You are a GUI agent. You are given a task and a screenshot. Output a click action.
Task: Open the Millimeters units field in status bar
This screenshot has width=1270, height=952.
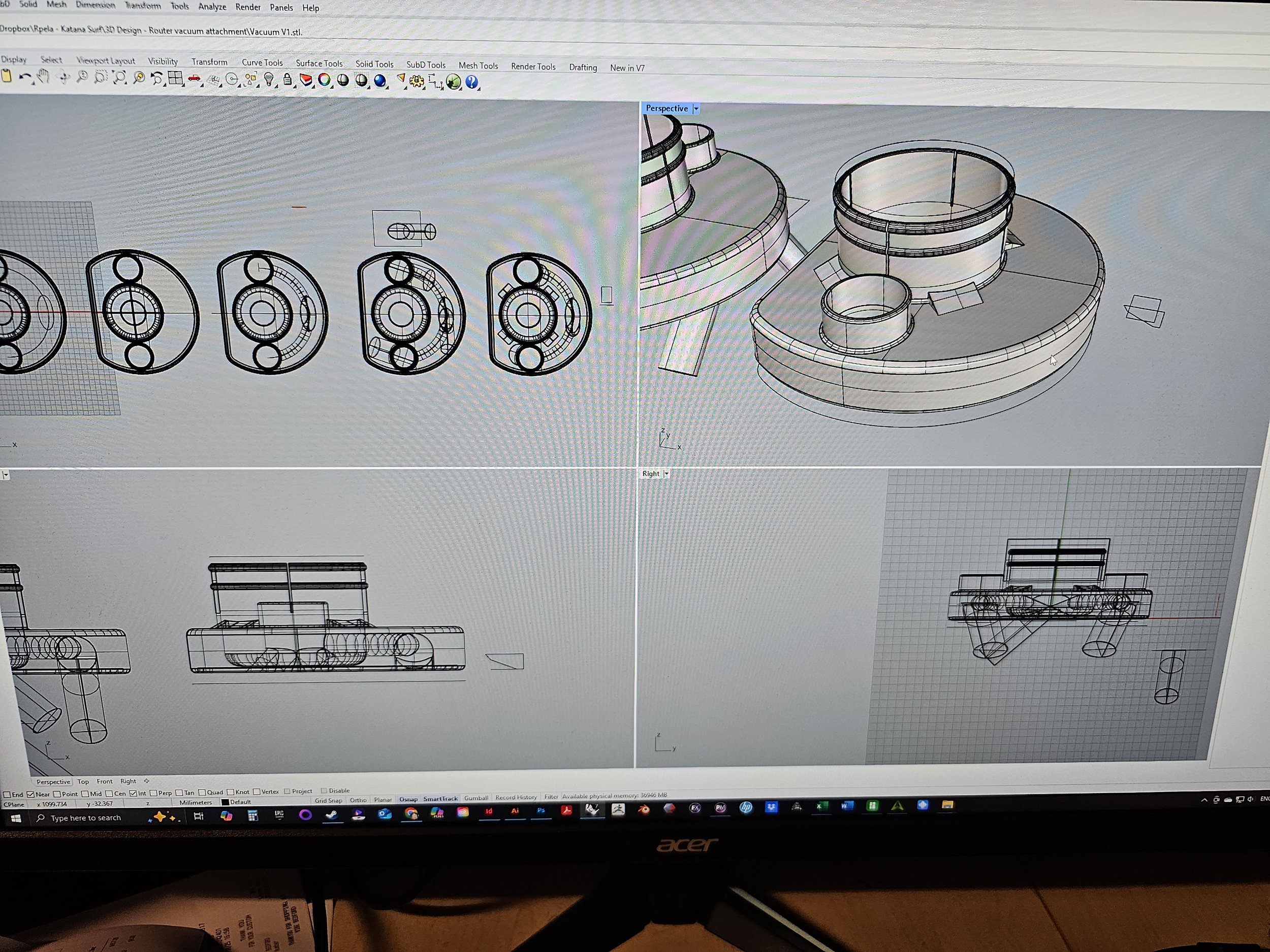[196, 803]
